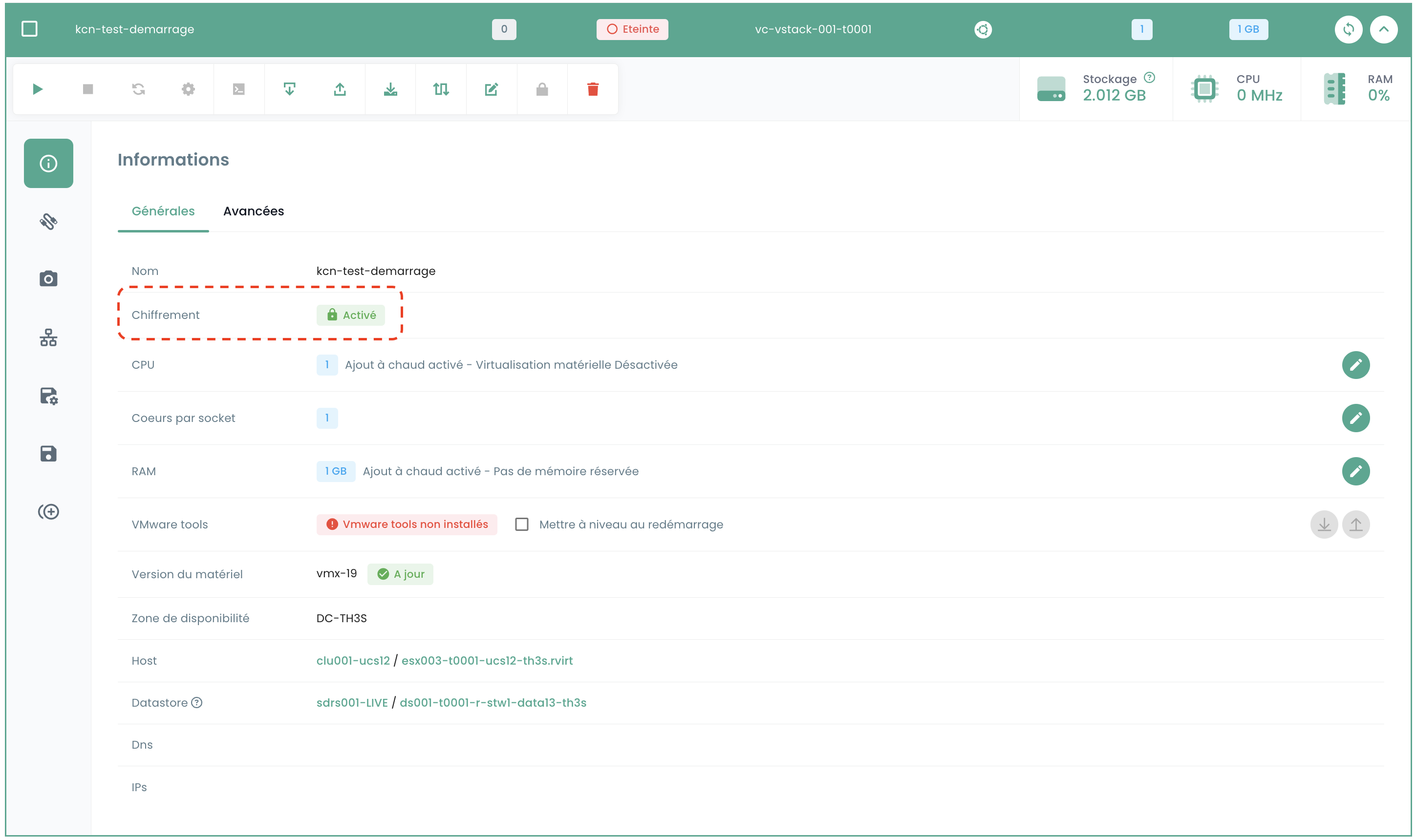
Task: Open the clu001-ucs12 cluster link
Action: pyautogui.click(x=353, y=661)
